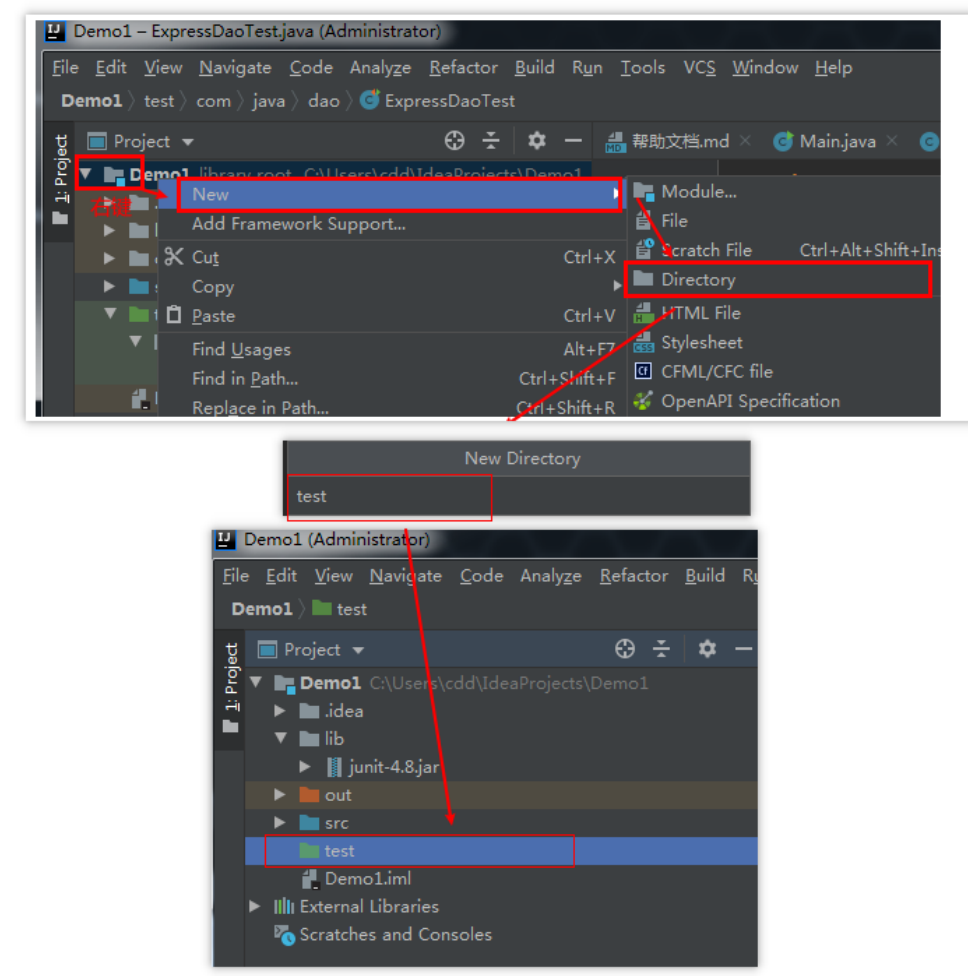Close the 帮助文档.md tab
Viewport: 968px width, 976px height.
(745, 141)
